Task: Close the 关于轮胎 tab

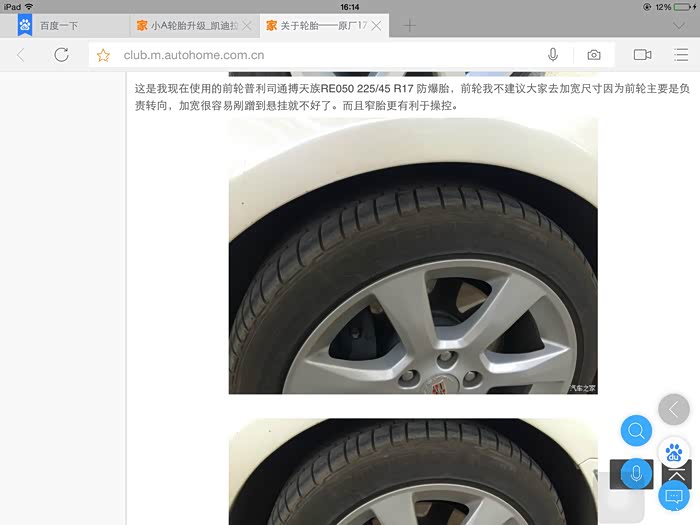Action: tap(377, 25)
